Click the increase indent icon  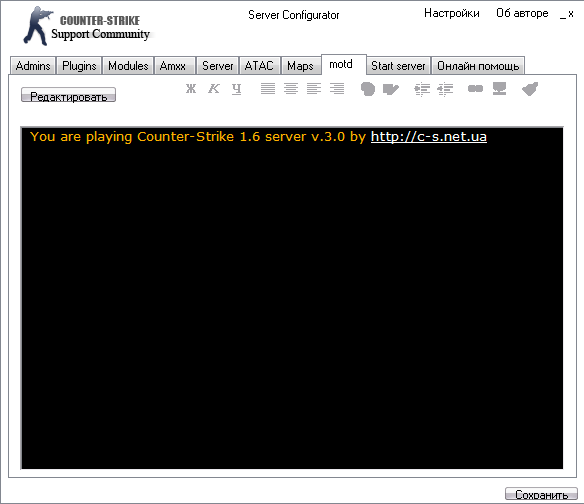[x=422, y=89]
